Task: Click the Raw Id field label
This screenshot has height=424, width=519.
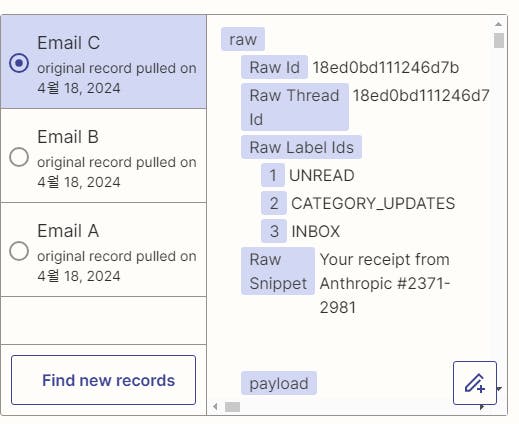Action: click(274, 67)
